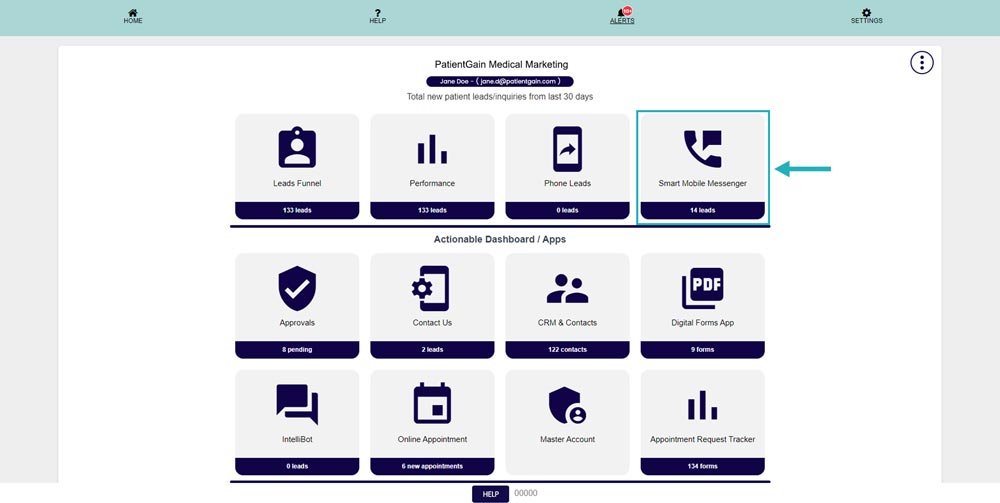Open the Performance bar chart icon

[x=432, y=149]
